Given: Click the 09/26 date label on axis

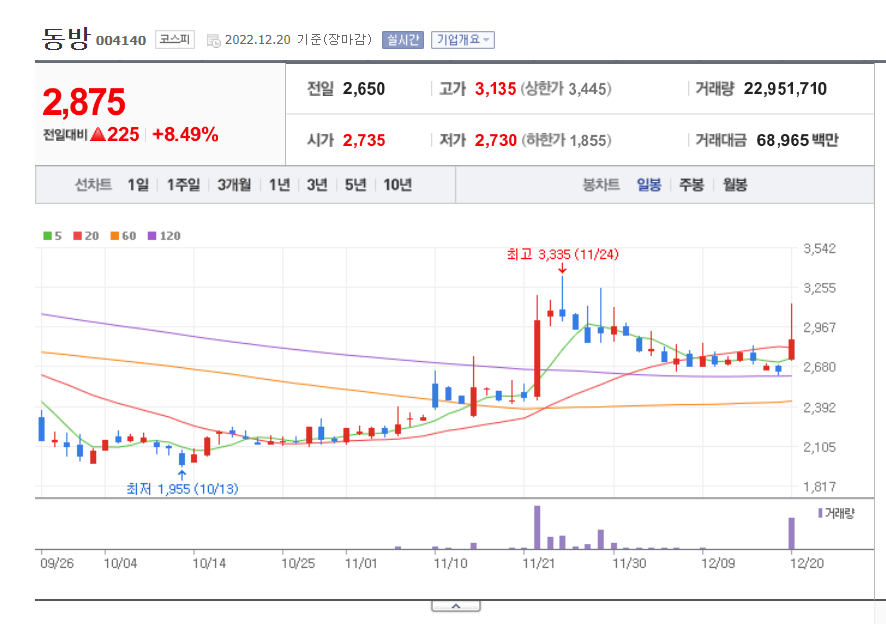Looking at the screenshot, I should 57,564.
